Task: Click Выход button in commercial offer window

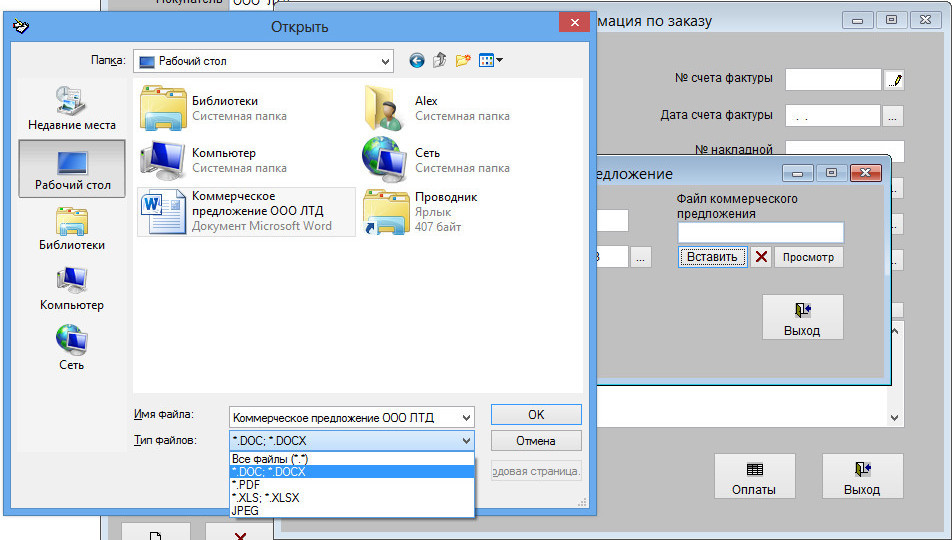Action: tap(803, 317)
